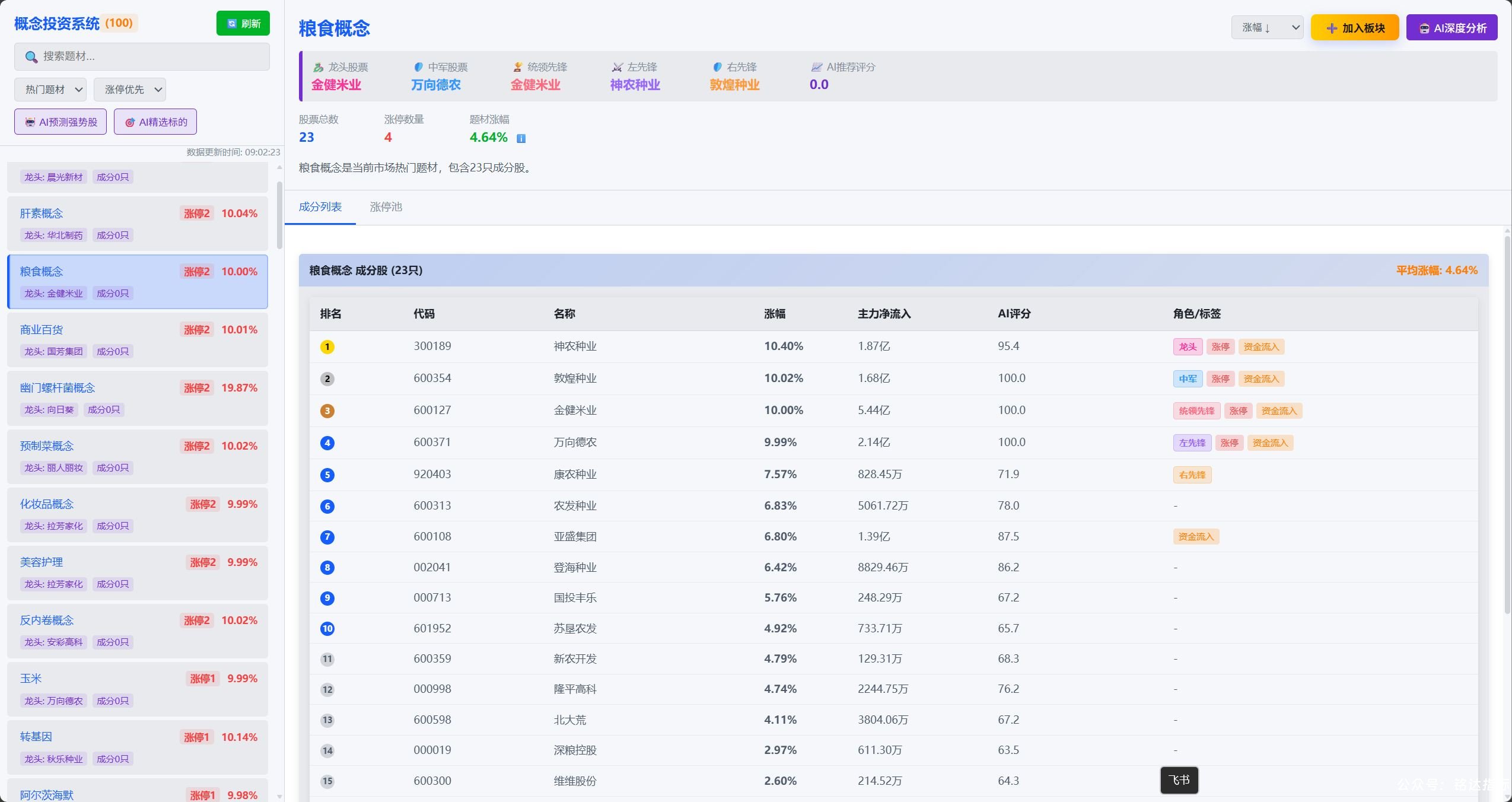Image resolution: width=1512 pixels, height=802 pixels.
Task: Open the 涨幅 sort dropdown at top right
Action: point(1267,28)
